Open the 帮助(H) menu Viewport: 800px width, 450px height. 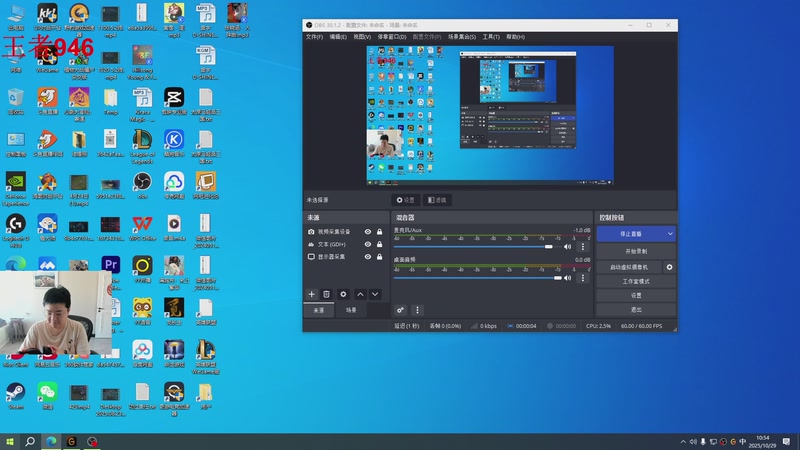point(515,37)
